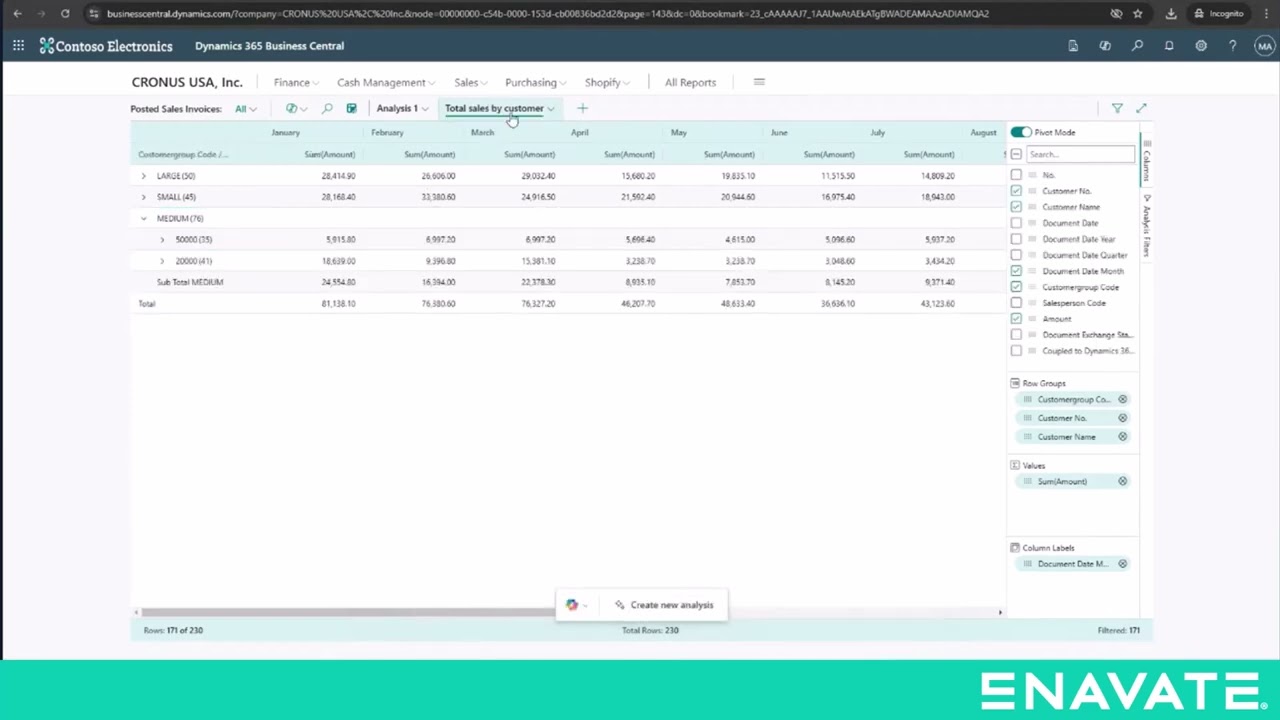This screenshot has width=1280, height=720.
Task: Toggle the analysis mode icon
Action: click(351, 108)
